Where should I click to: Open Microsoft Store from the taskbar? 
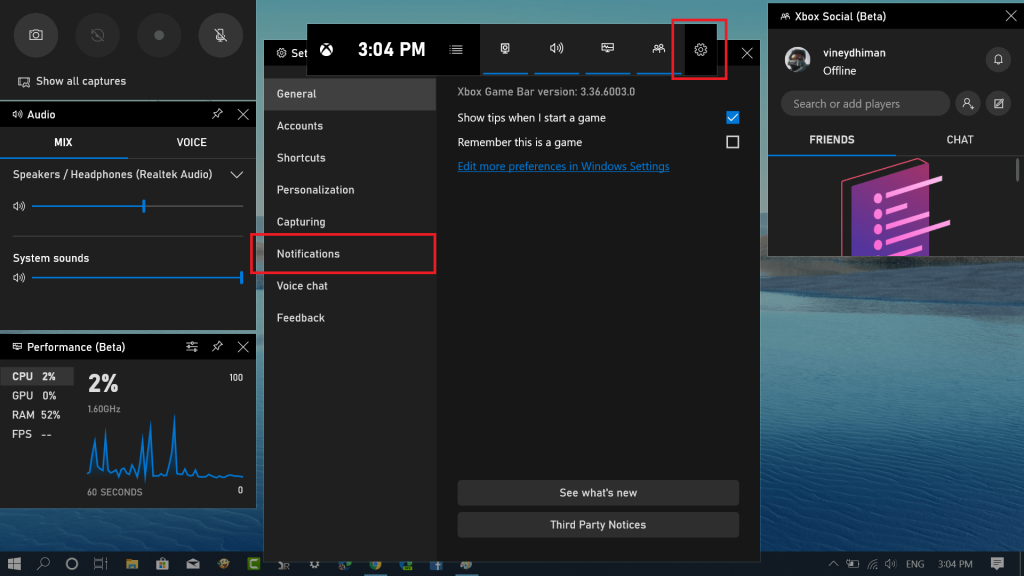162,564
